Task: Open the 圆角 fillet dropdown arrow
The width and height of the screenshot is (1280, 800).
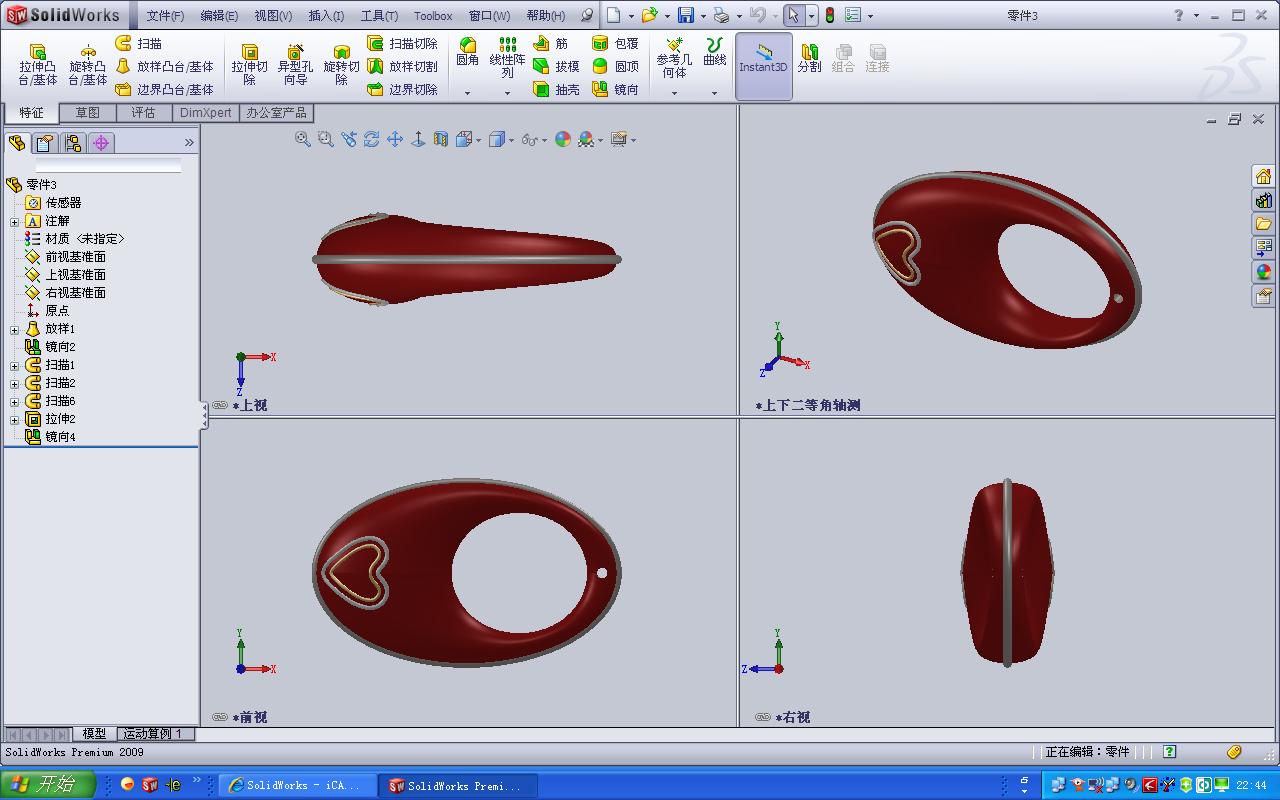Action: pos(467,93)
